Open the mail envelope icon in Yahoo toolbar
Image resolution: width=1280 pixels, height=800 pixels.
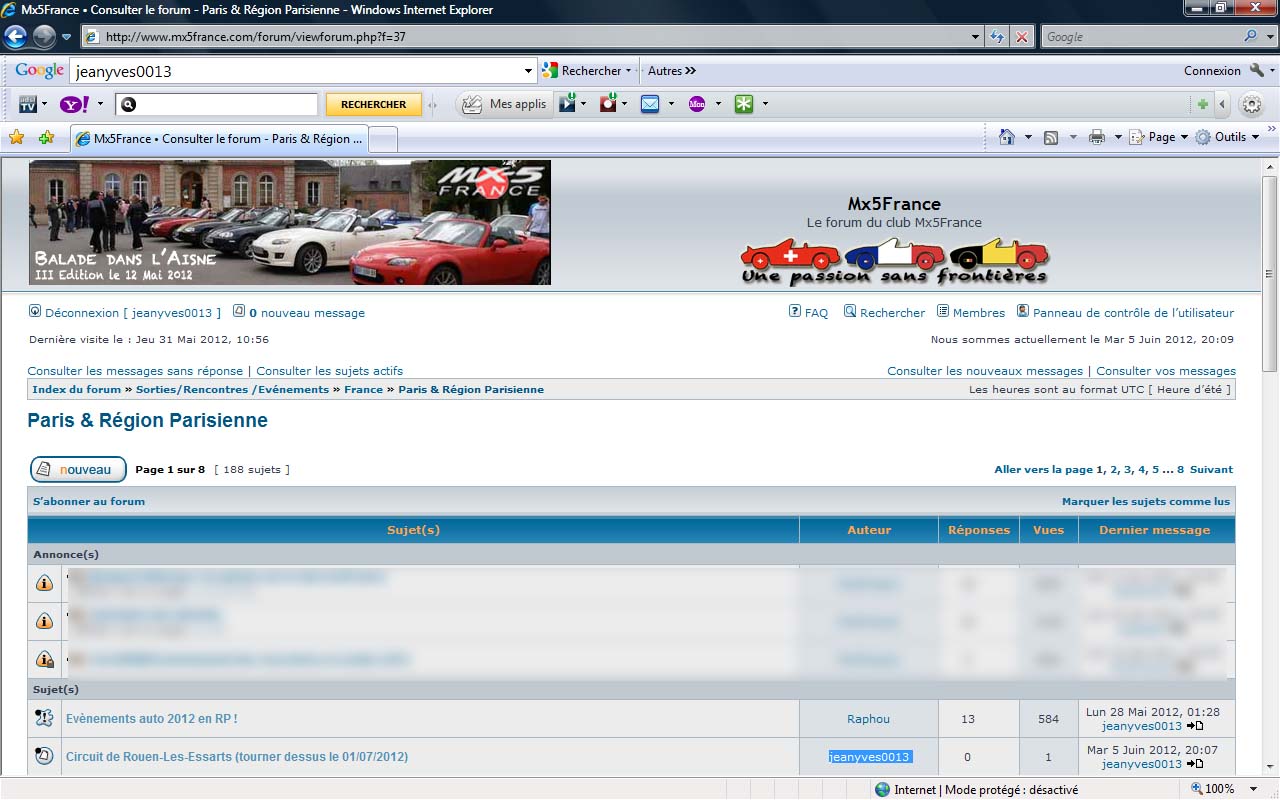[650, 104]
